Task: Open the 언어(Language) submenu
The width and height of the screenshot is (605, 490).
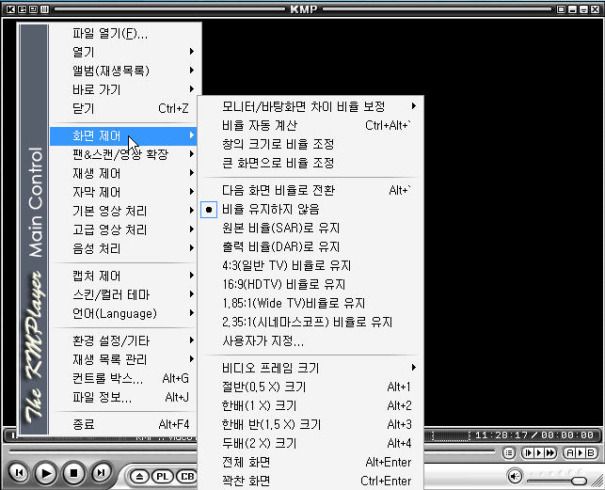Action: (x=123, y=314)
